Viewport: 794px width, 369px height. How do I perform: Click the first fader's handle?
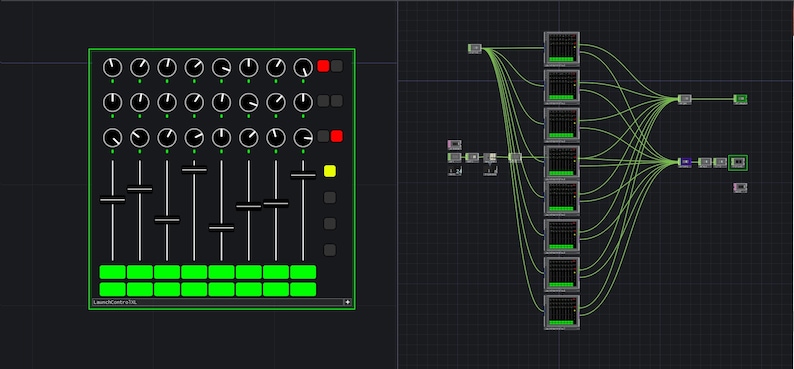coord(112,199)
